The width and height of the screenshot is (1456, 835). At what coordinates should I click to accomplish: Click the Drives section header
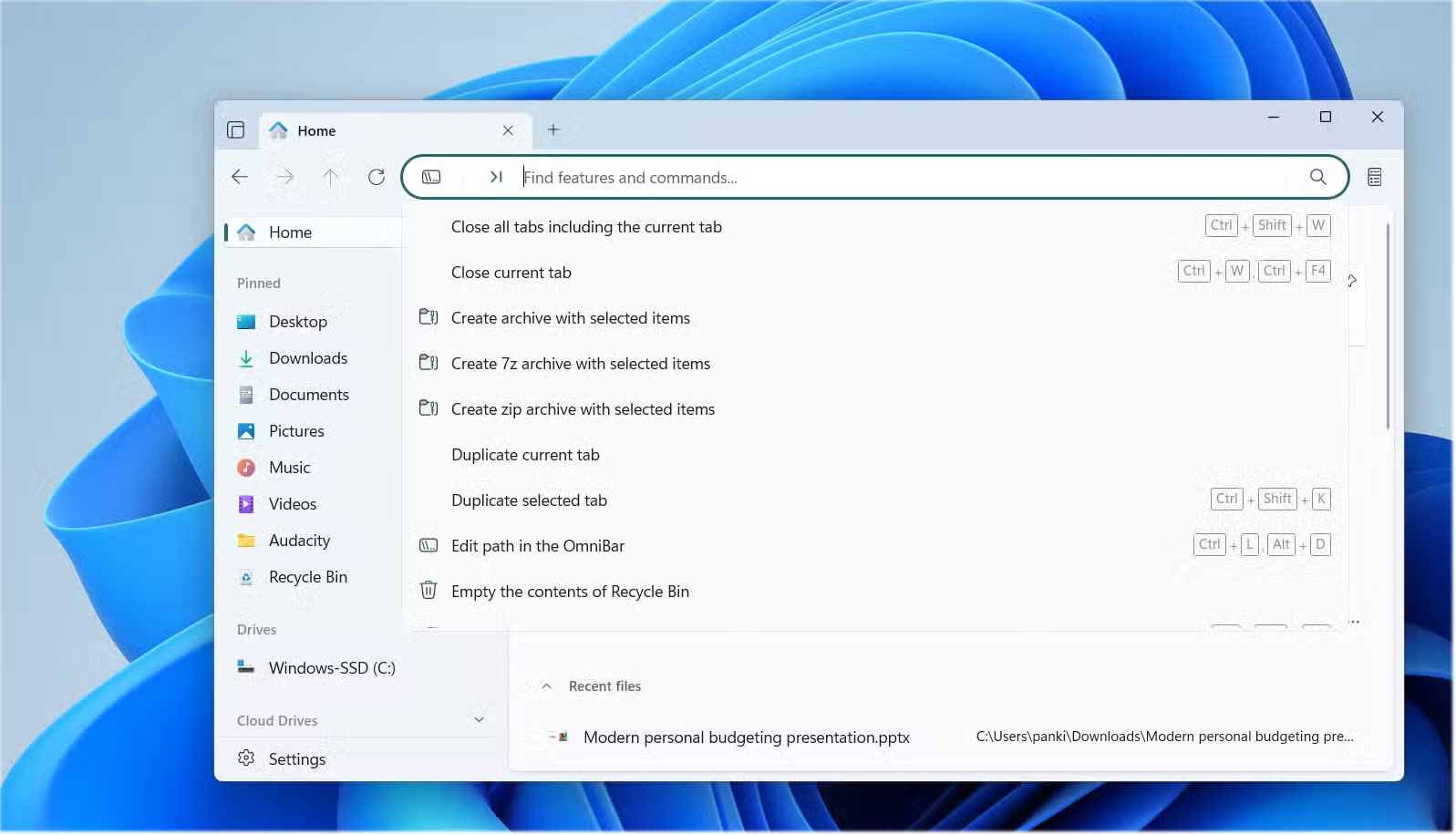coord(256,630)
